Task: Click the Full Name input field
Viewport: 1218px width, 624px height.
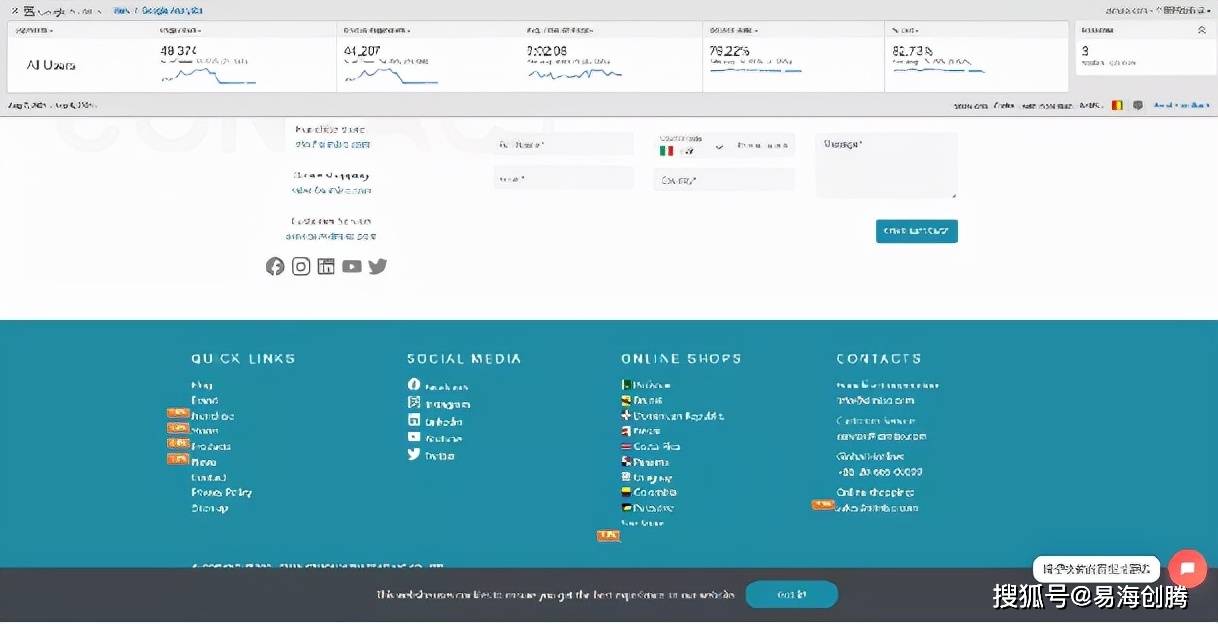Action: 564,144
